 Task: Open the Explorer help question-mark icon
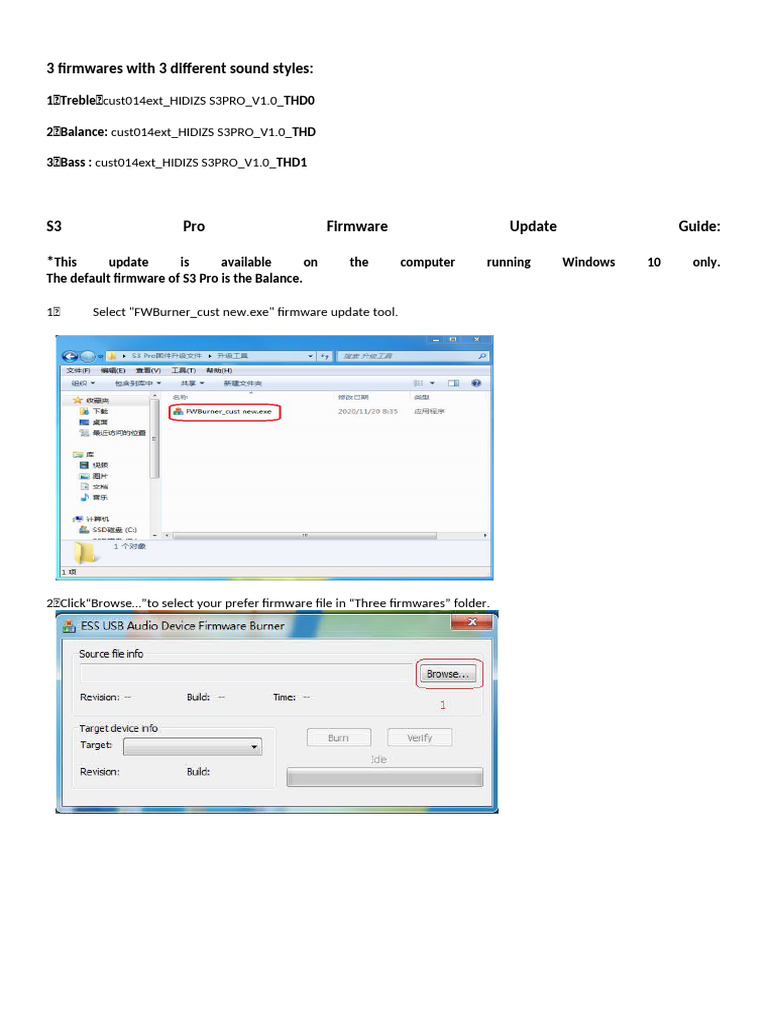pyautogui.click(x=476, y=383)
